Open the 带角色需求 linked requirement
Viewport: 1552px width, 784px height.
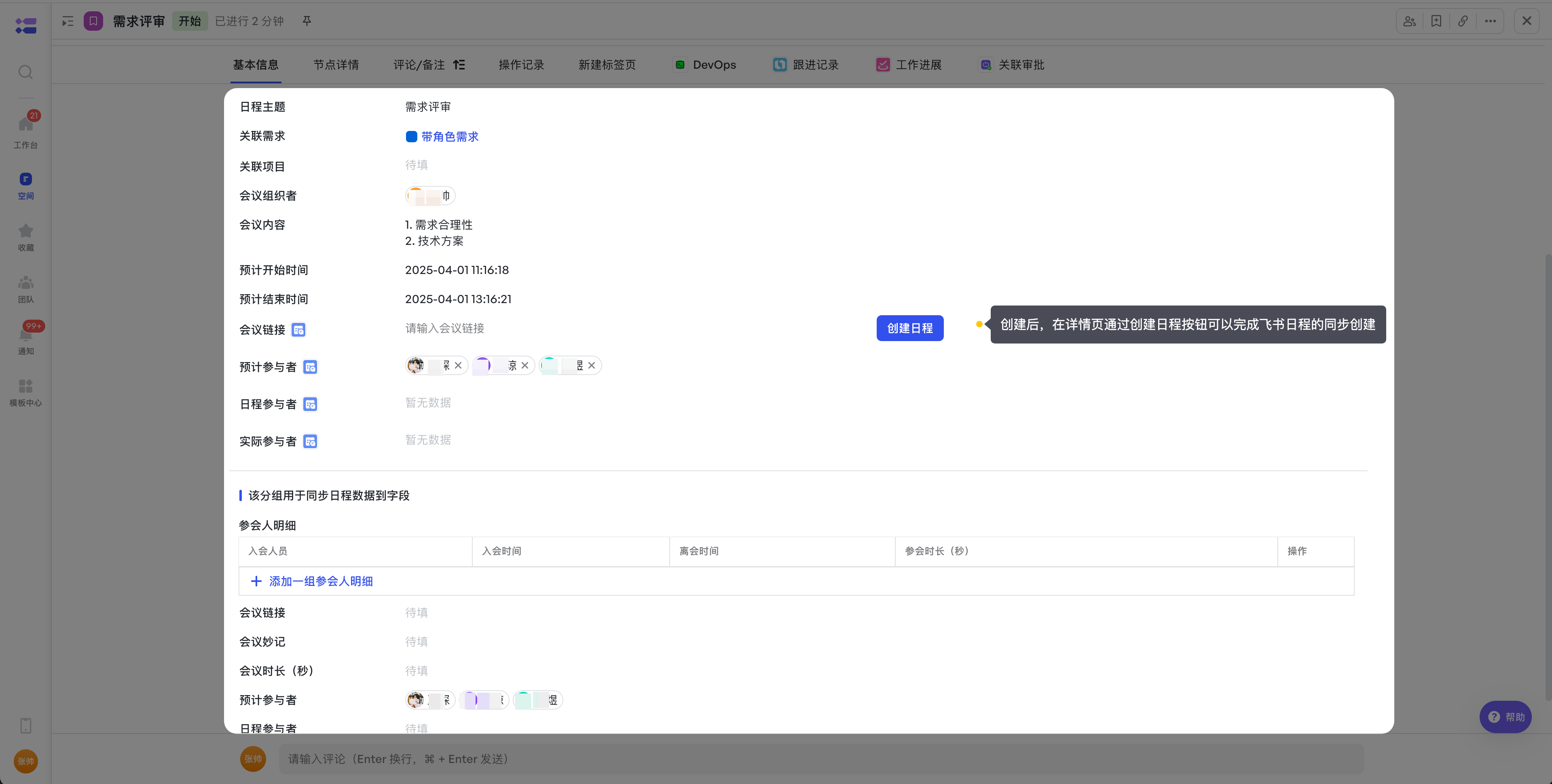[449, 137]
